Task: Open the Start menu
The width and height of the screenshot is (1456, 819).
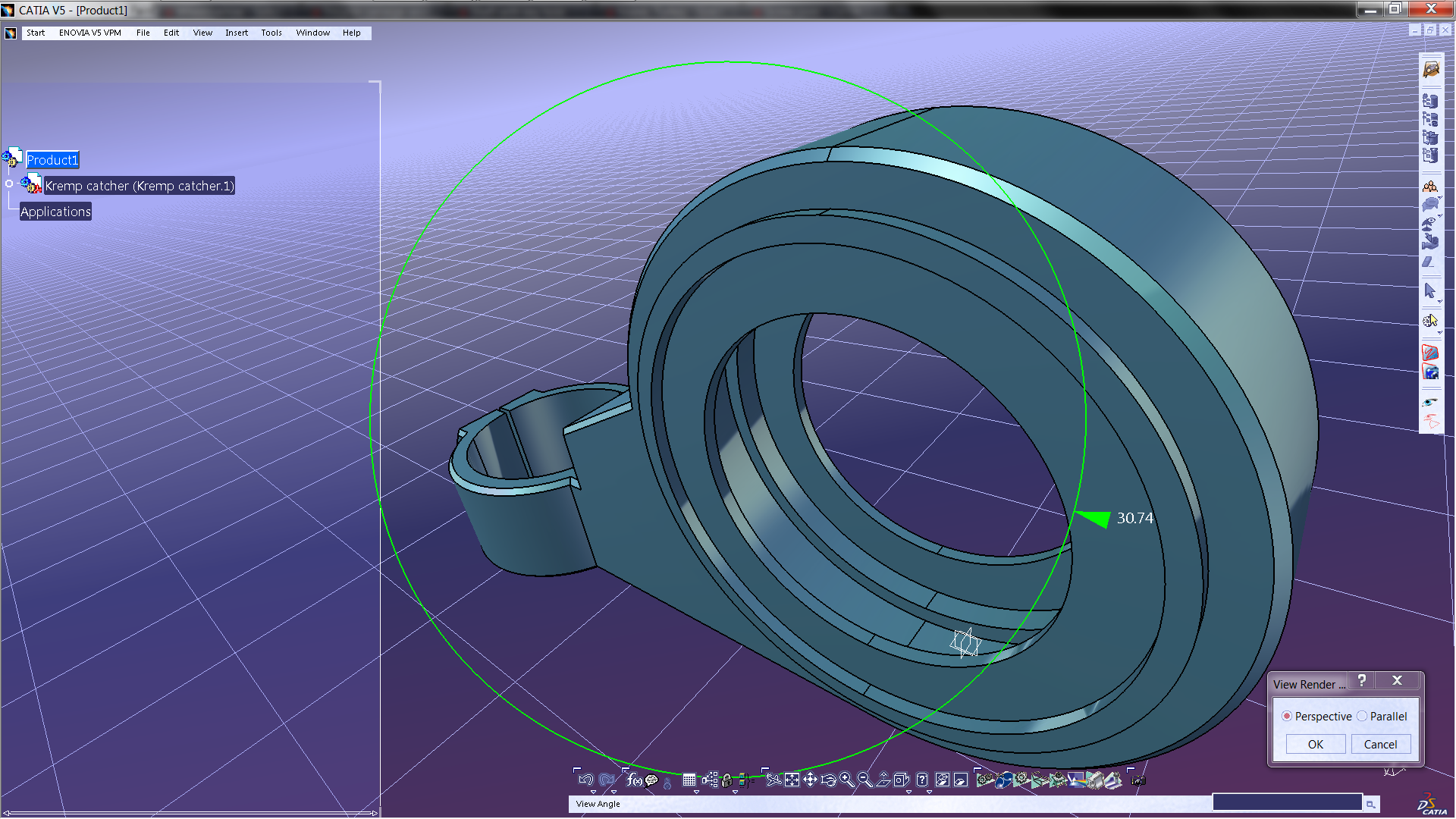Action: click(36, 33)
